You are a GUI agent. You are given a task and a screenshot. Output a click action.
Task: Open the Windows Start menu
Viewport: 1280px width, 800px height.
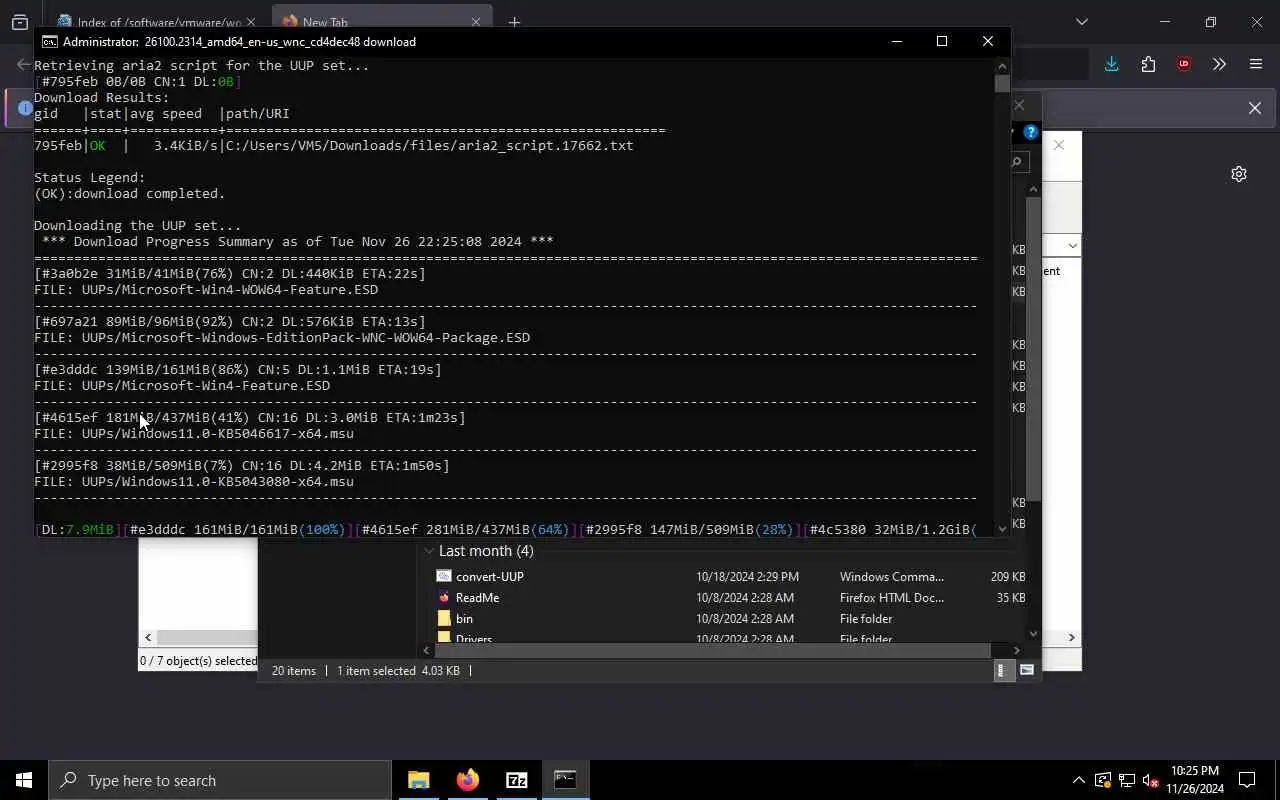(x=24, y=780)
